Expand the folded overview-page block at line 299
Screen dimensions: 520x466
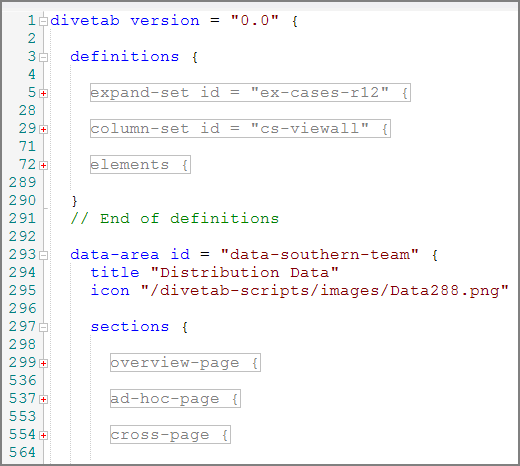pos(43,364)
